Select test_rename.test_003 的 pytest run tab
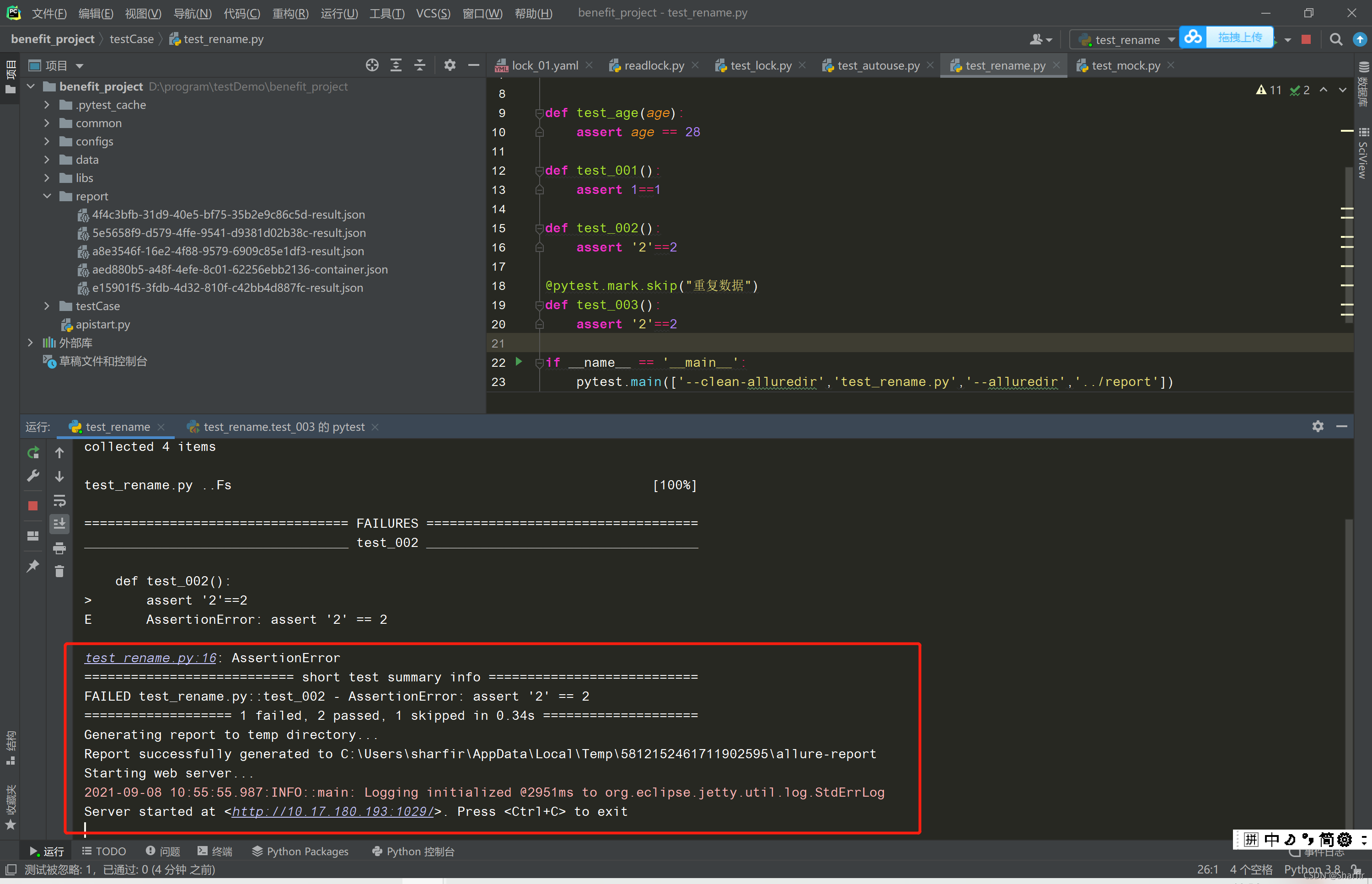 (284, 427)
